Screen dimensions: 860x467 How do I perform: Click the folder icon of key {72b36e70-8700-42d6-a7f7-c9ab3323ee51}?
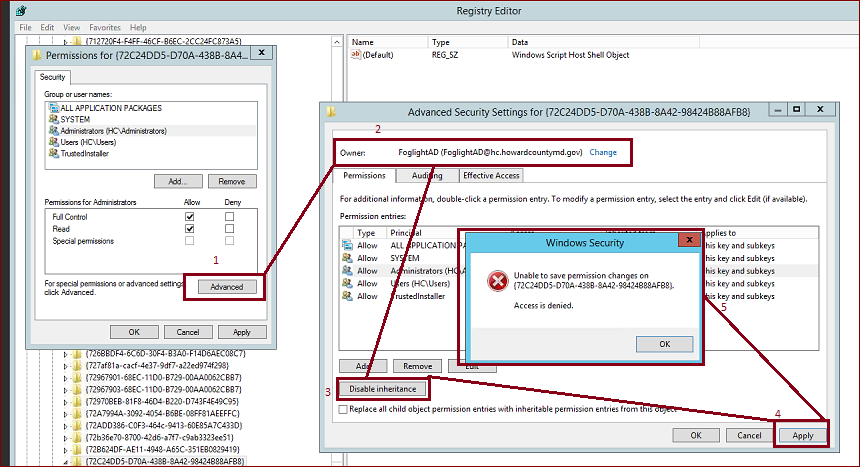click(x=77, y=437)
